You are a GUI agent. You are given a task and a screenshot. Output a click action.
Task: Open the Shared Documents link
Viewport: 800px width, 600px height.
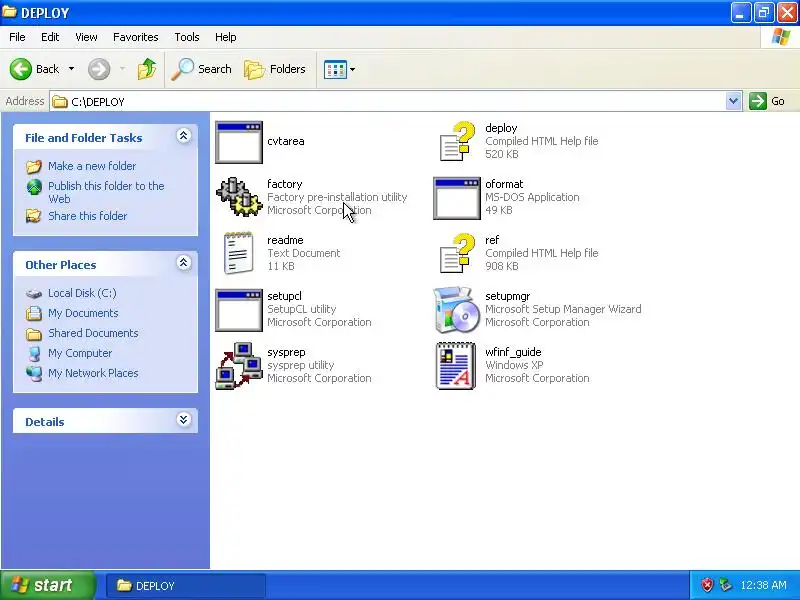click(93, 333)
